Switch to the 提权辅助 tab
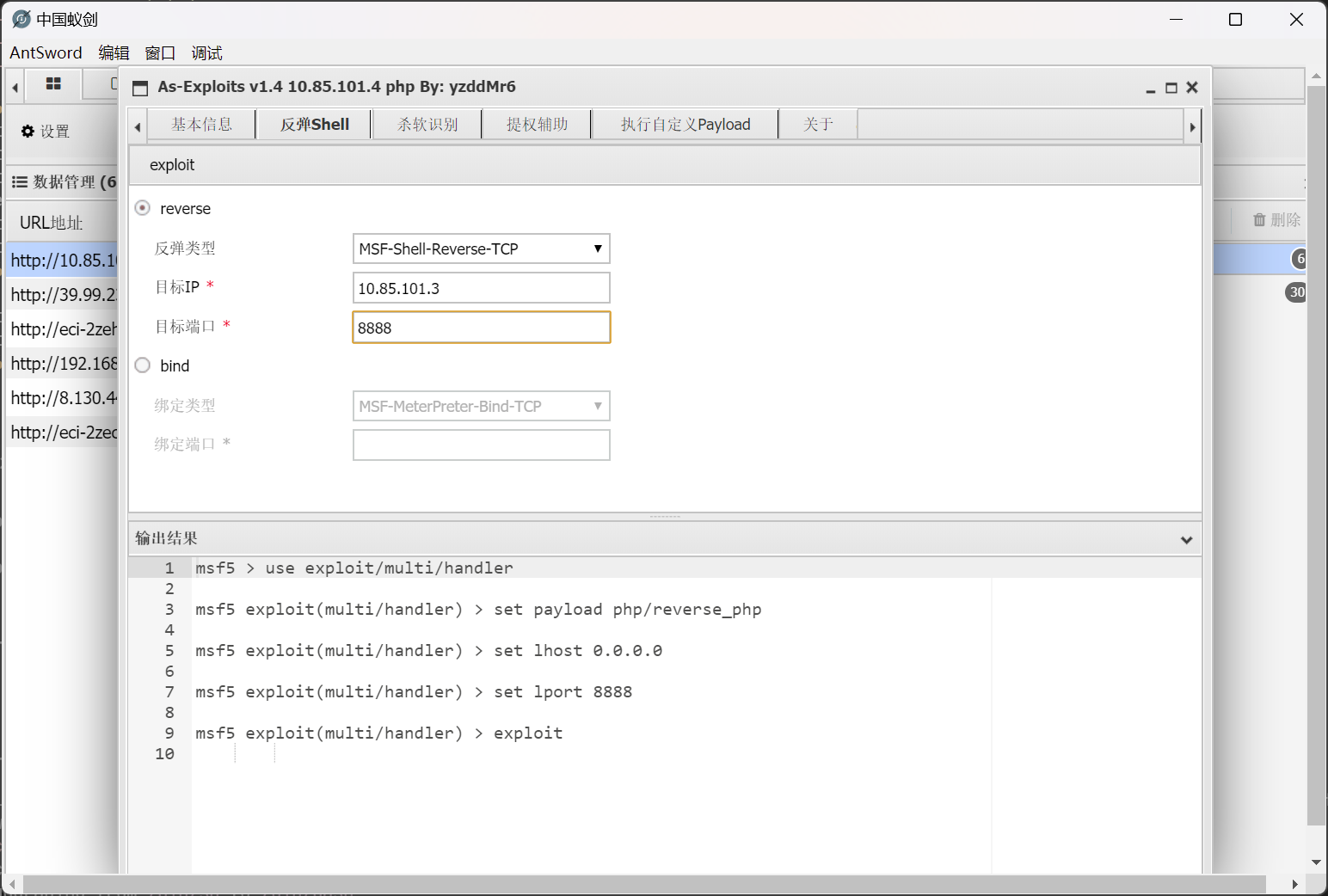Viewport: 1328px width, 896px height. [x=537, y=124]
